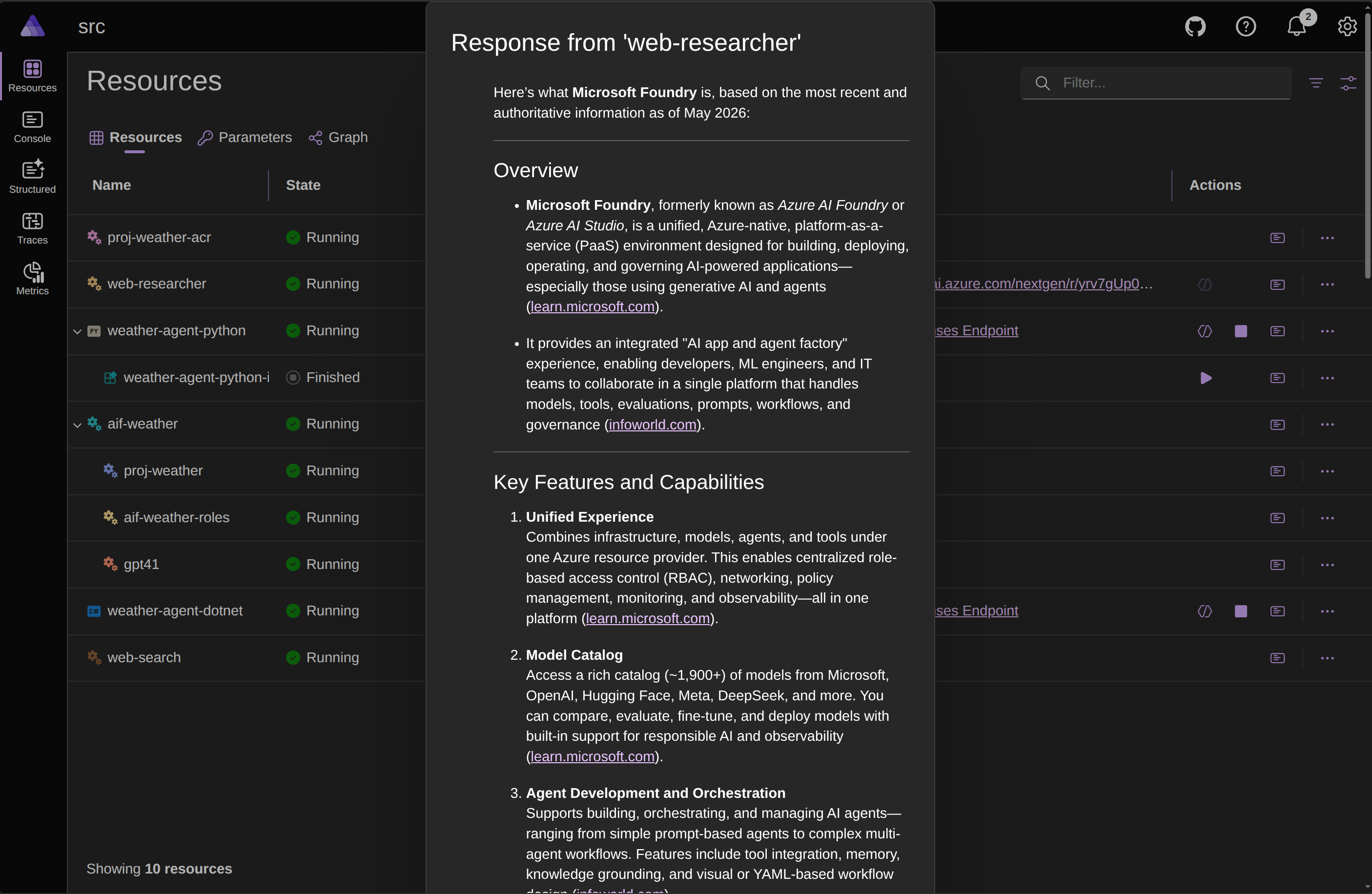Select the proj-weather resource name

coord(163,471)
